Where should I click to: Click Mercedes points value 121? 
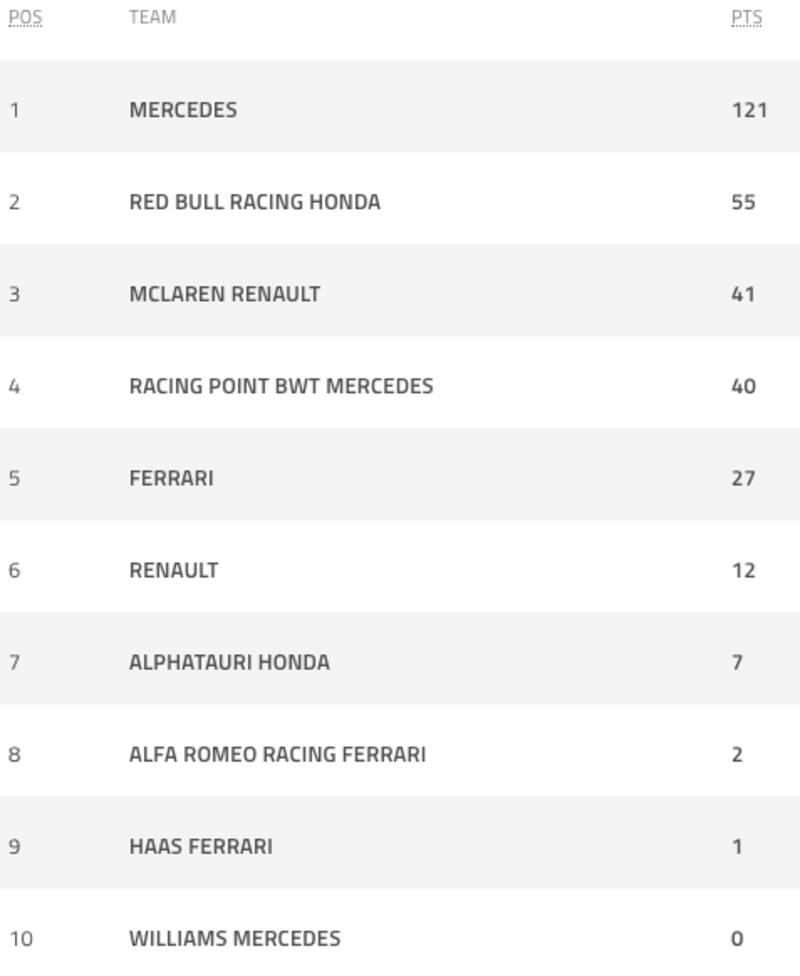click(750, 110)
